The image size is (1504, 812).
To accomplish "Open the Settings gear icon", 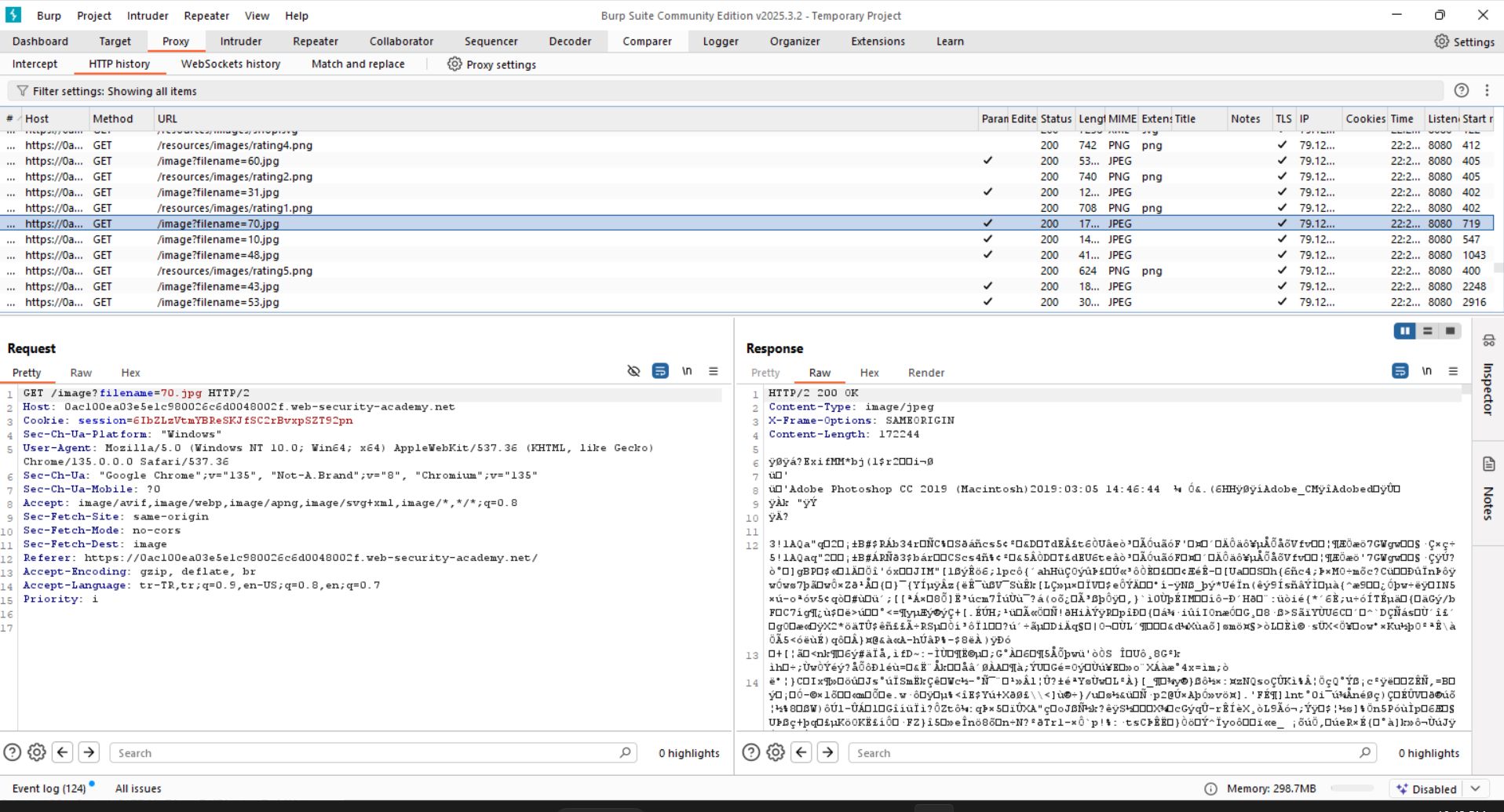I will point(1442,42).
